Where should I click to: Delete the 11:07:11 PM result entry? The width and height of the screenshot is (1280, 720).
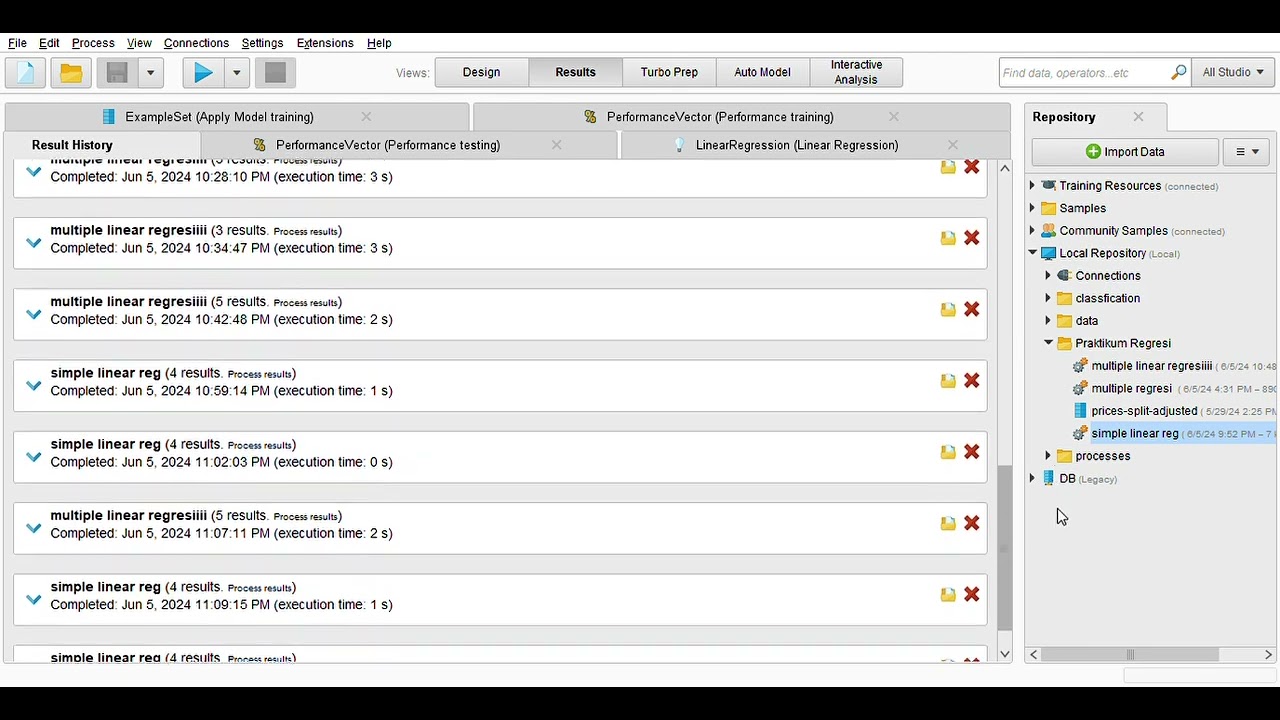click(971, 523)
